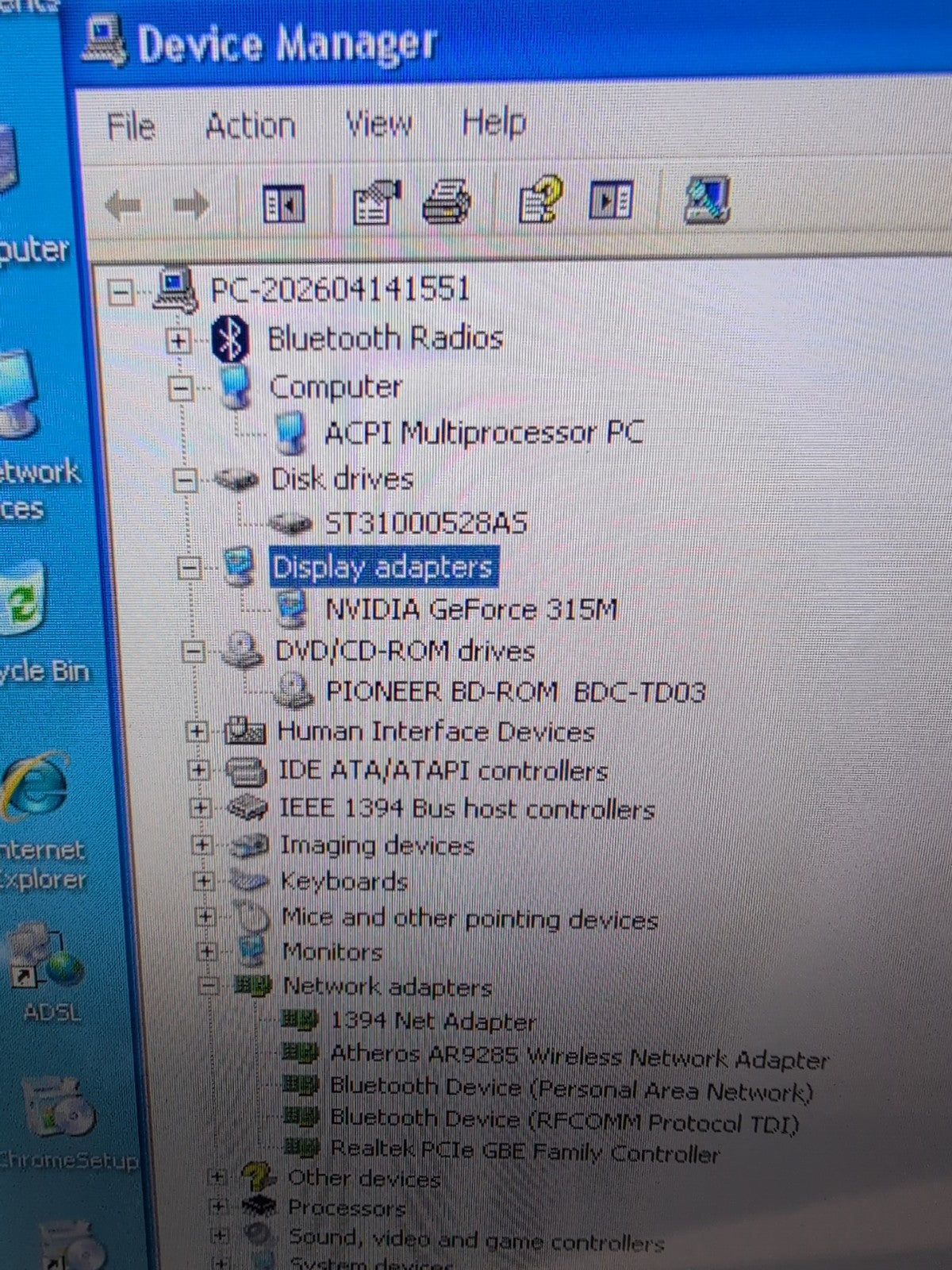The image size is (952, 1270).
Task: Click the Forward arrow toolbar icon
Action: click(x=190, y=205)
